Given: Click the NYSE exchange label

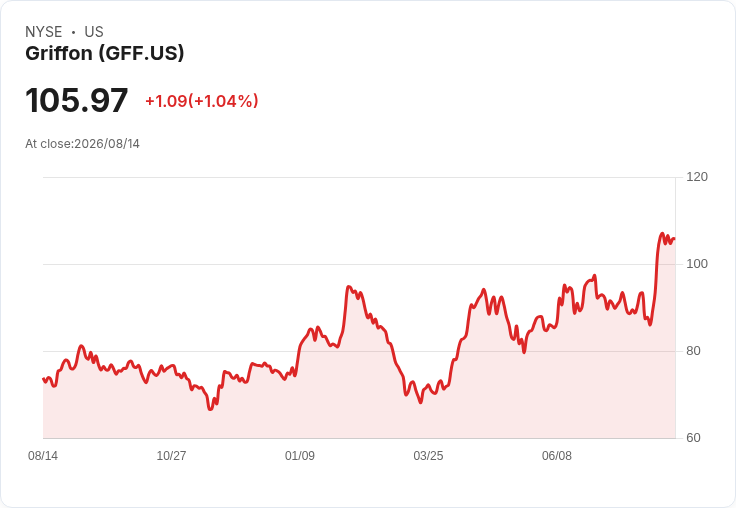Looking at the screenshot, I should click(x=44, y=32).
